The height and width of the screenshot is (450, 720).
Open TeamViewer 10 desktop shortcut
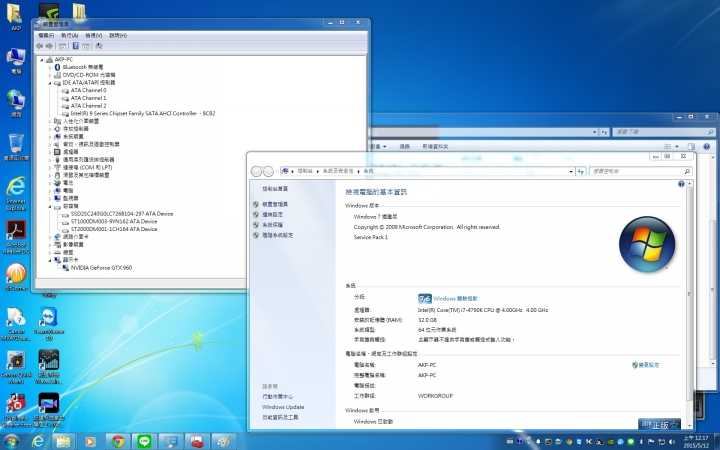click(x=49, y=324)
